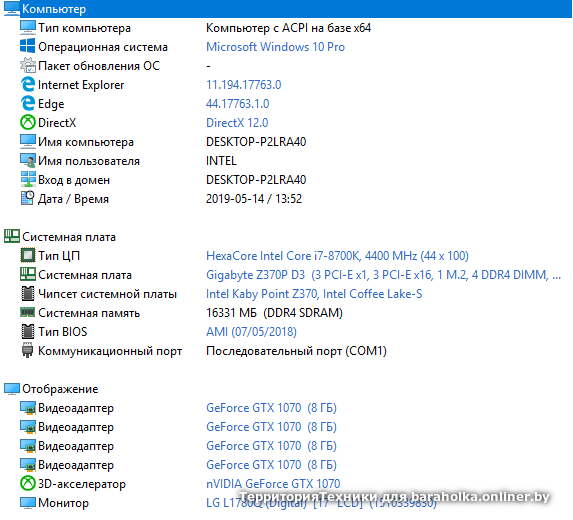Select the Операционная система label
Screen dimensions: 573x520
coord(103,47)
